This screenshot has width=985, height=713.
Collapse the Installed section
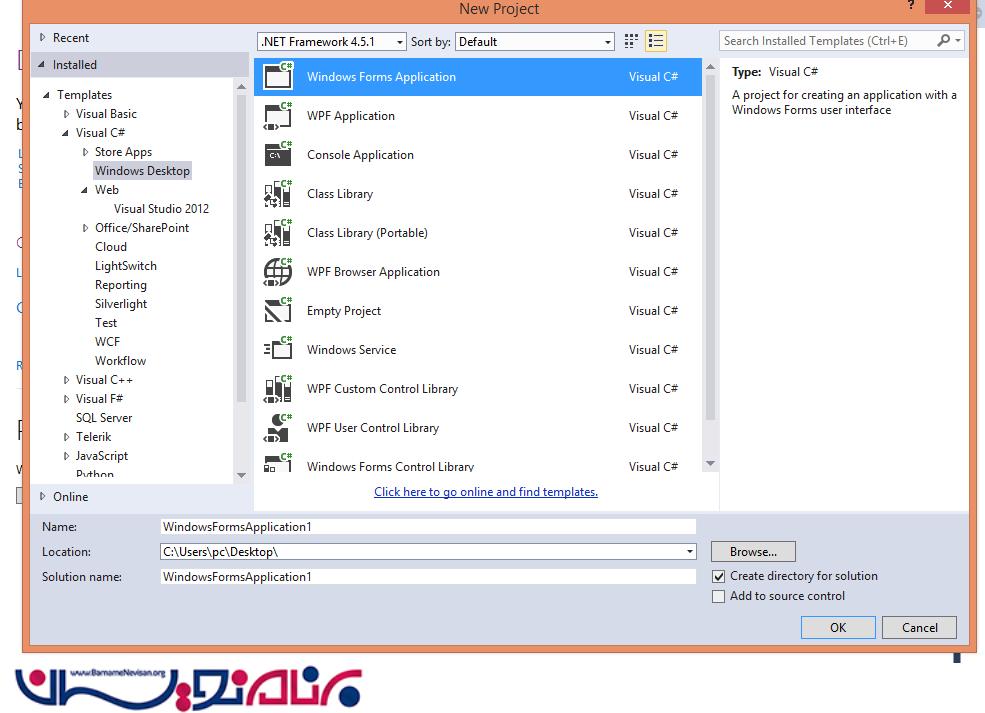tap(42, 65)
